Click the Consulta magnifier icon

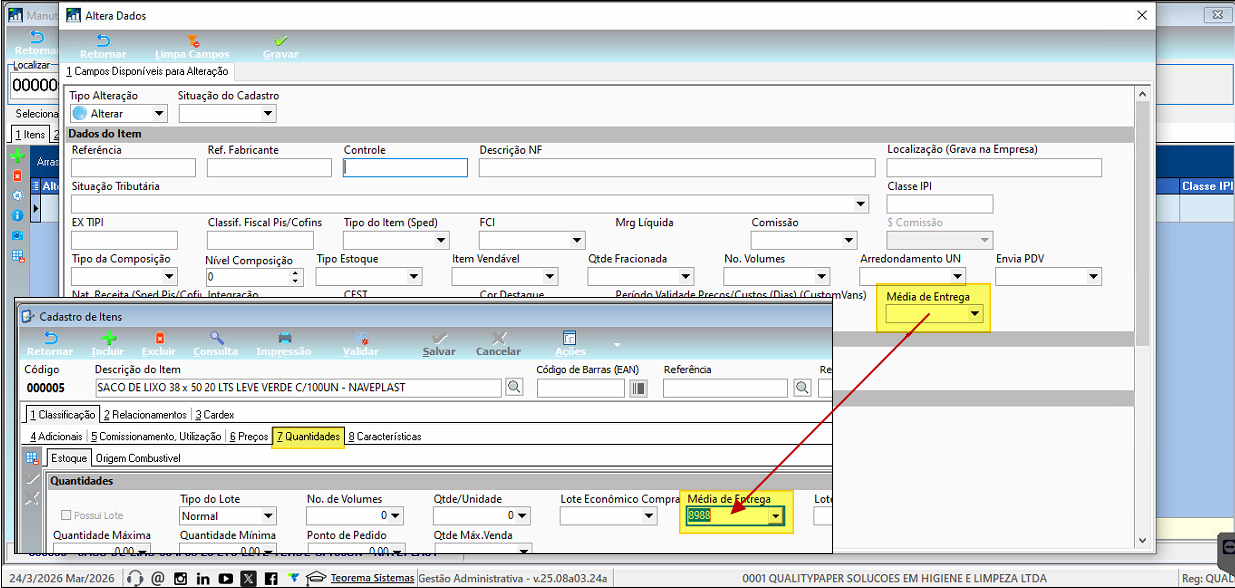(x=215, y=339)
